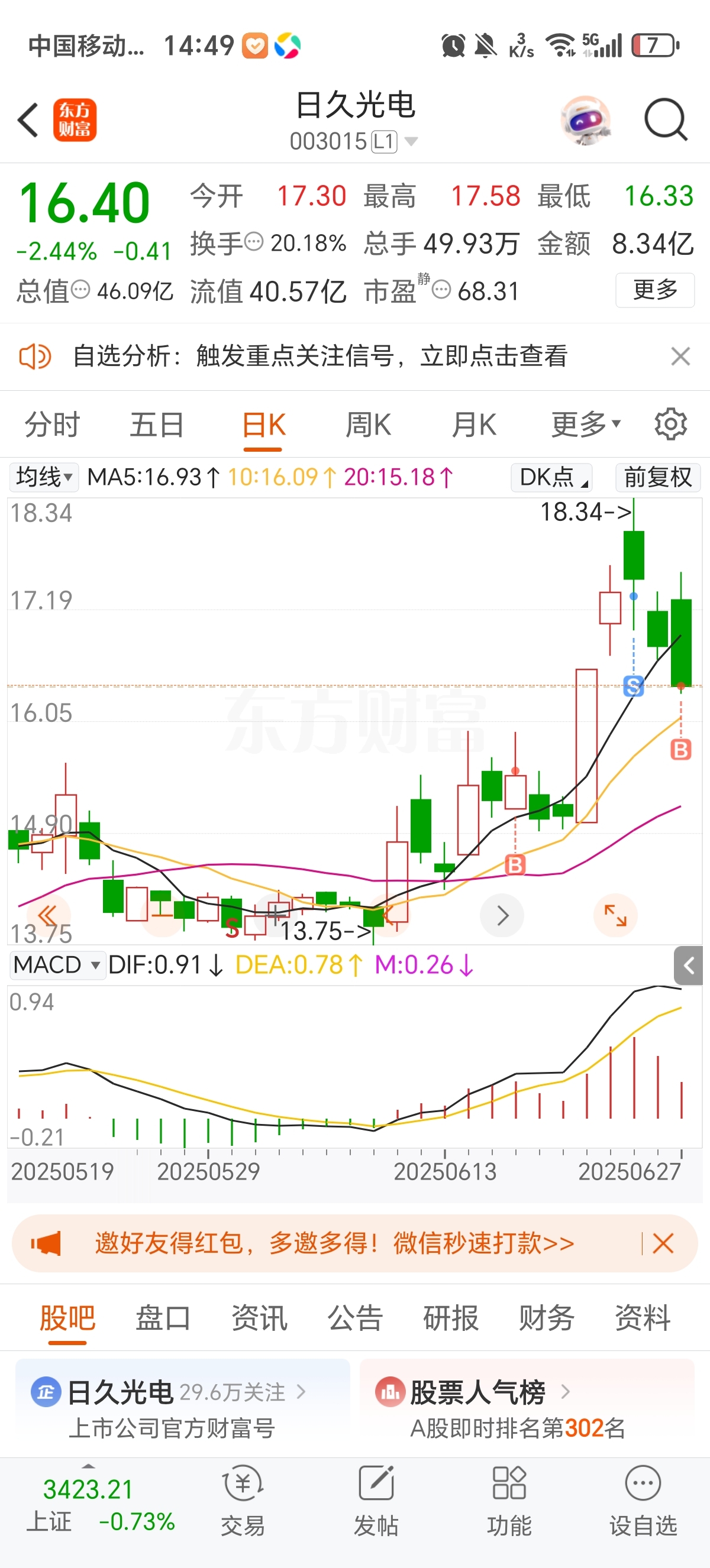Tap the DIF:0.91 MACD readout
The image size is (710, 1568).
[x=166, y=965]
